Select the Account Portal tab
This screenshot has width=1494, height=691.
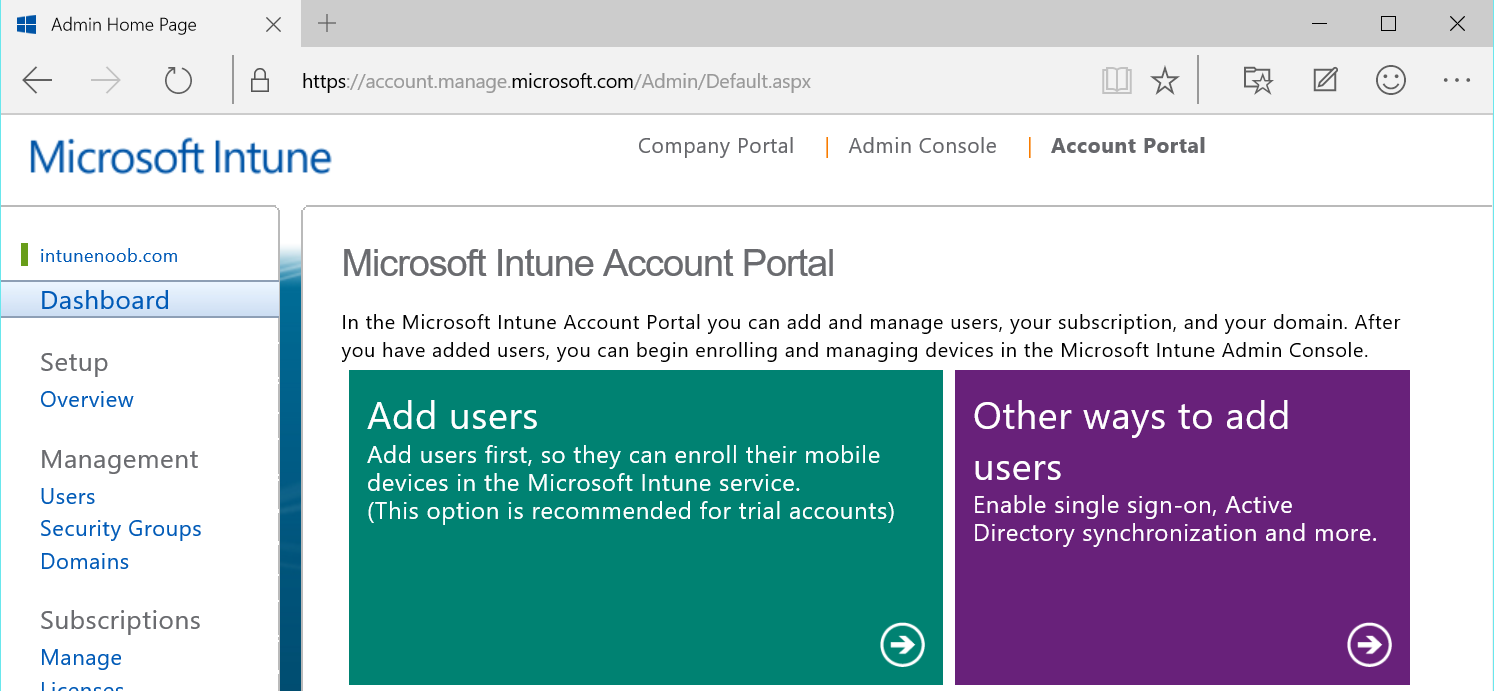coord(1128,146)
